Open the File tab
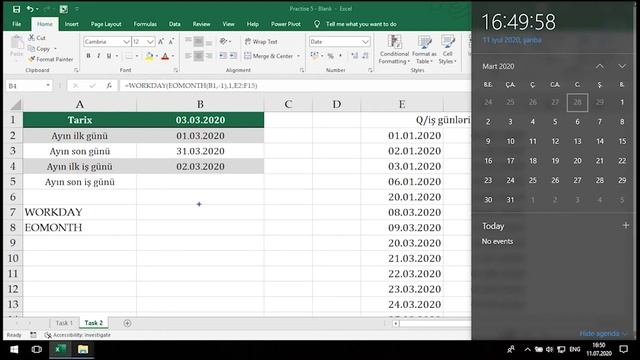Screen dimensions: 640x360 (17, 24)
